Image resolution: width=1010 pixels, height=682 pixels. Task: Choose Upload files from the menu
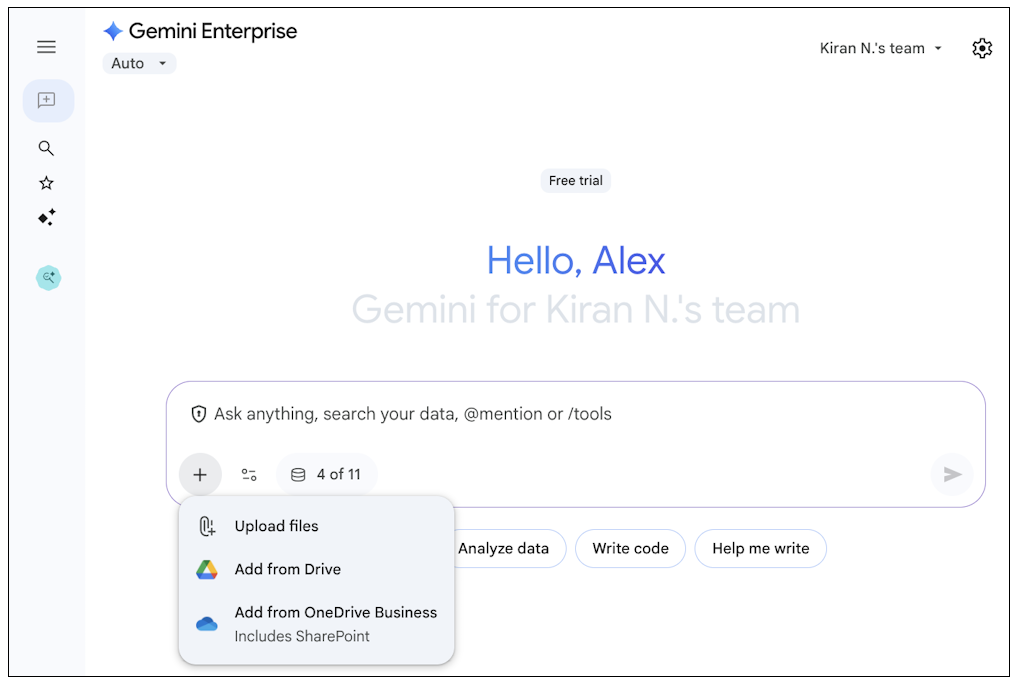[274, 525]
